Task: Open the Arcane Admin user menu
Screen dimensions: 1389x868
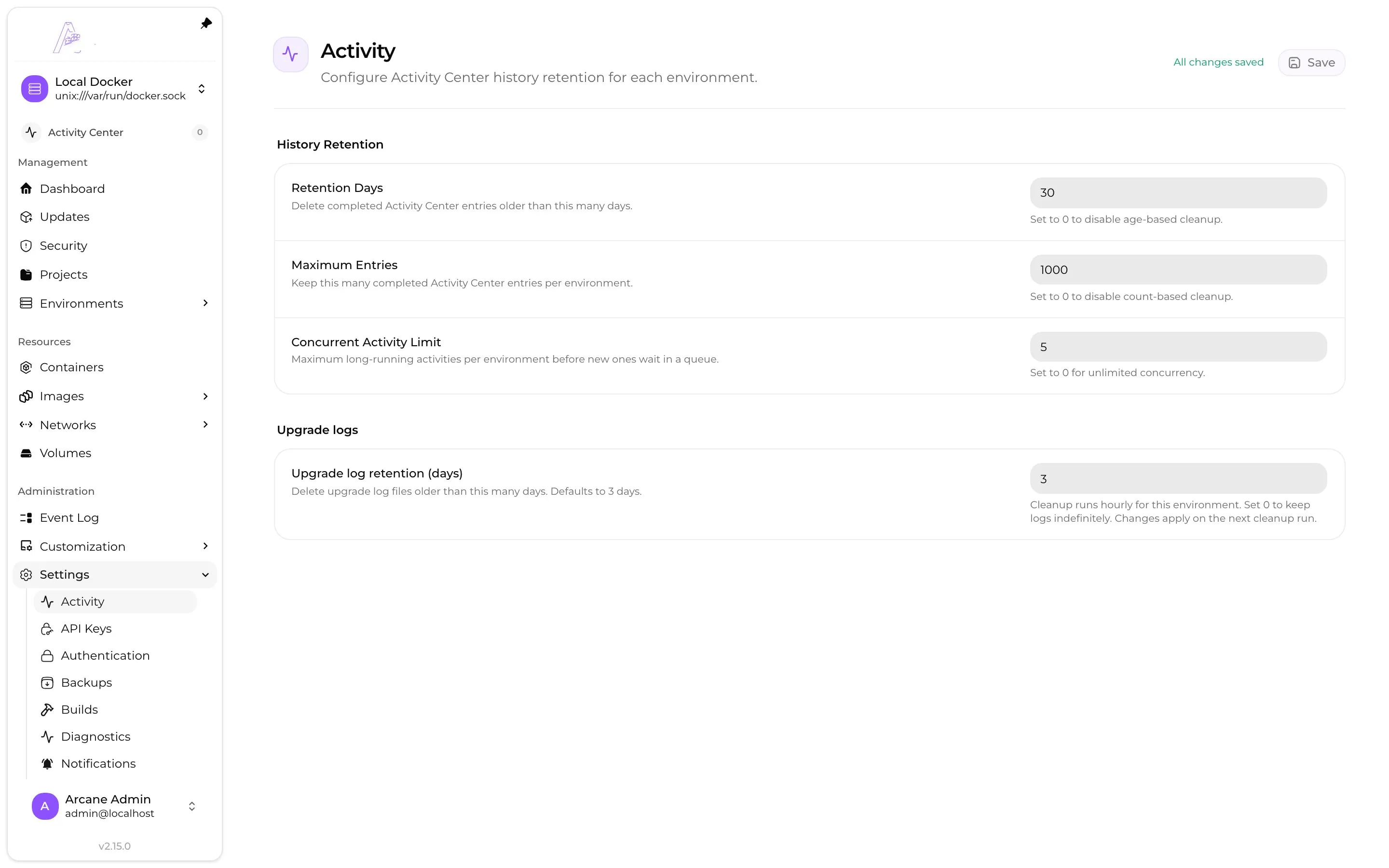Action: click(114, 806)
